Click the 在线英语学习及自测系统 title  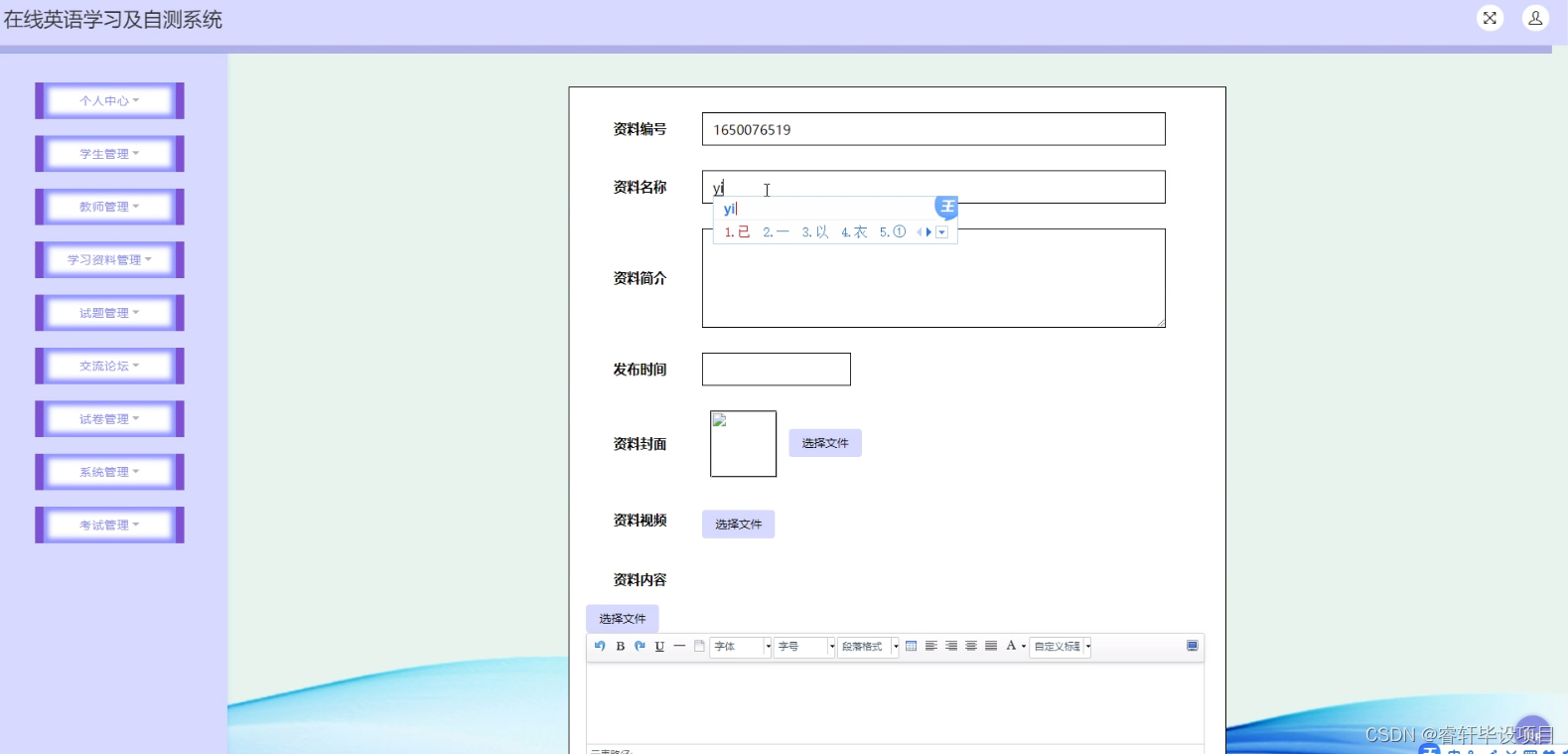pyautogui.click(x=113, y=20)
